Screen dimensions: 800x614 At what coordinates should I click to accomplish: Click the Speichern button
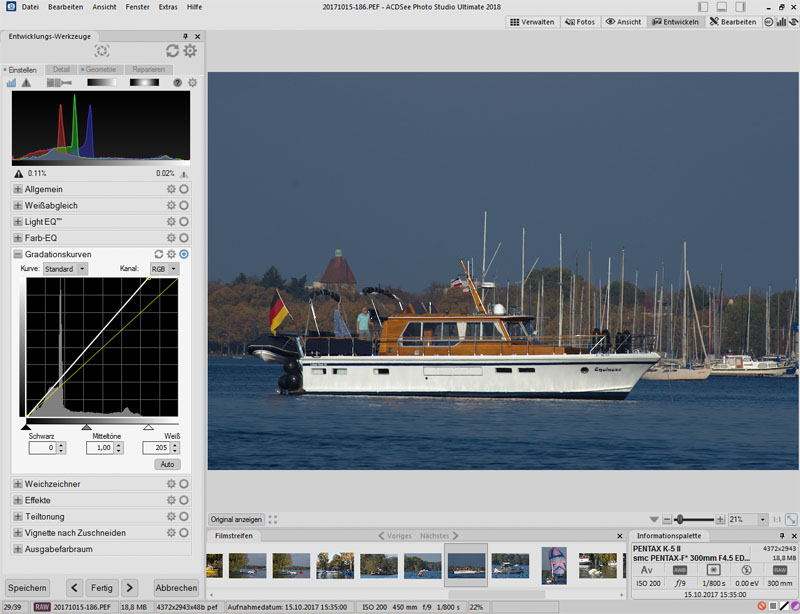point(27,587)
